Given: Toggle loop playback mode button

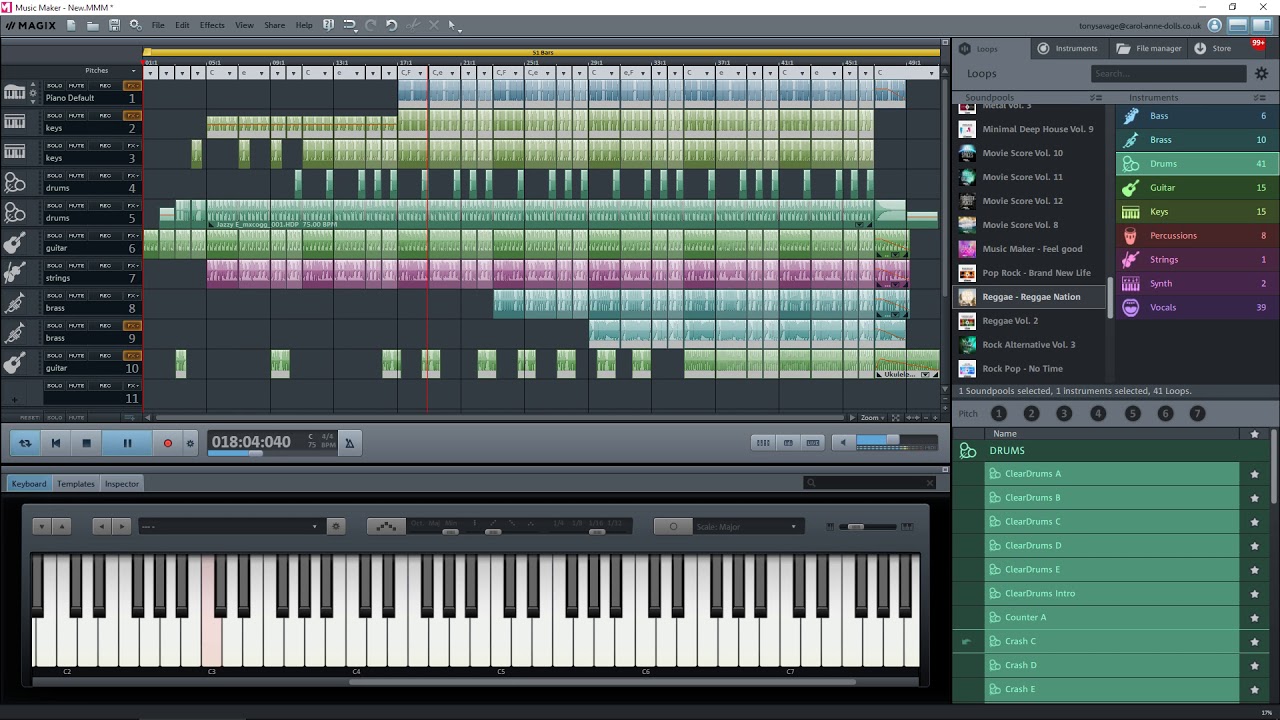Looking at the screenshot, I should [25, 443].
